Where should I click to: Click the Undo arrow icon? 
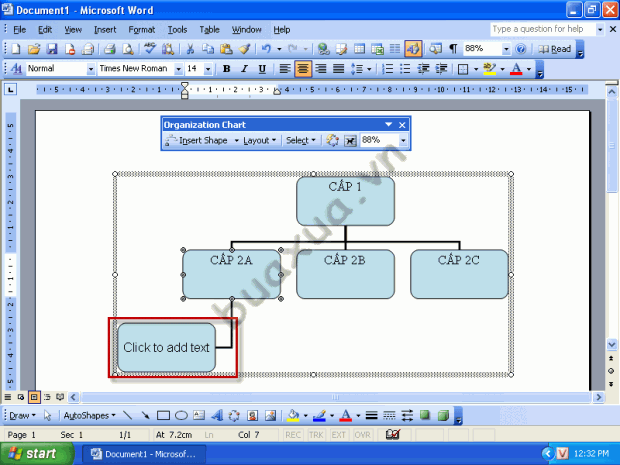coord(266,49)
